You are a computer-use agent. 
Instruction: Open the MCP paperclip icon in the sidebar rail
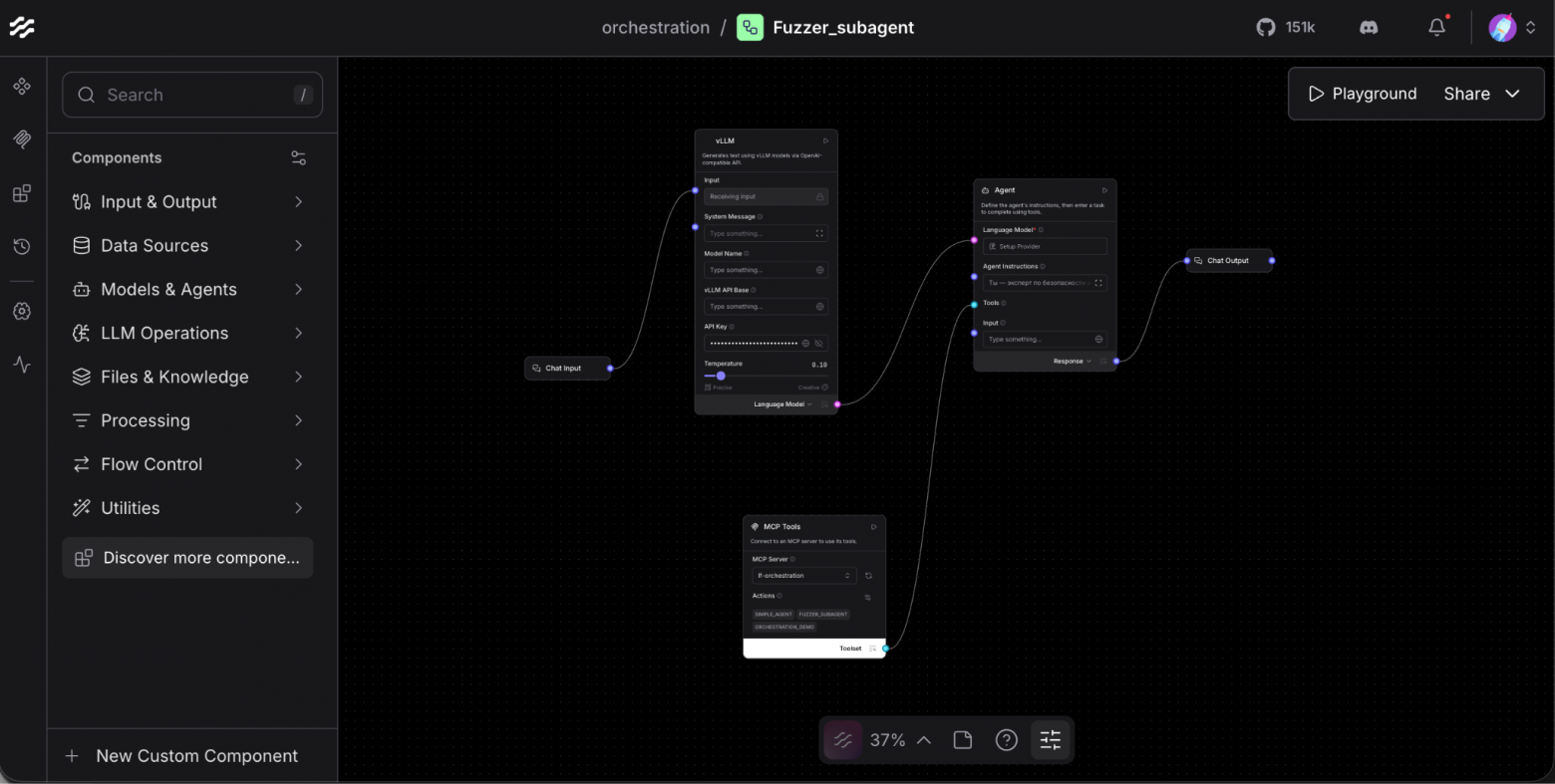22,139
